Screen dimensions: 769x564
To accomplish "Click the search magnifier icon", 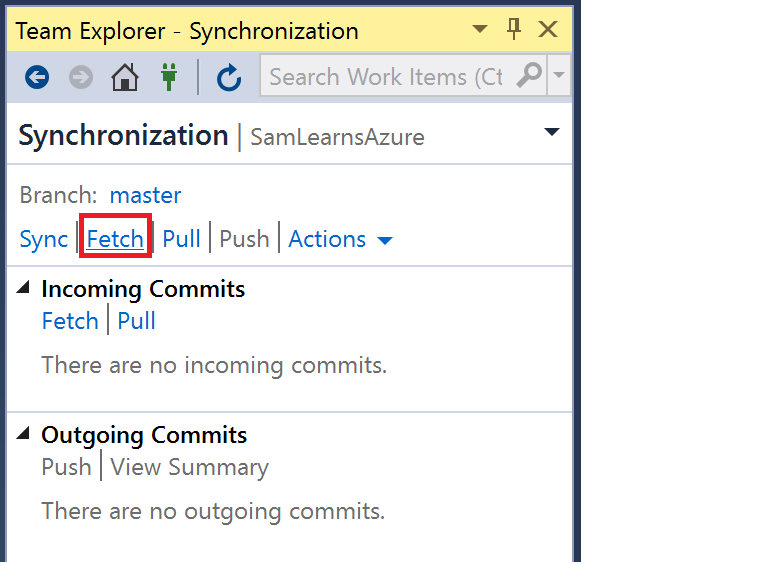I will click(531, 75).
